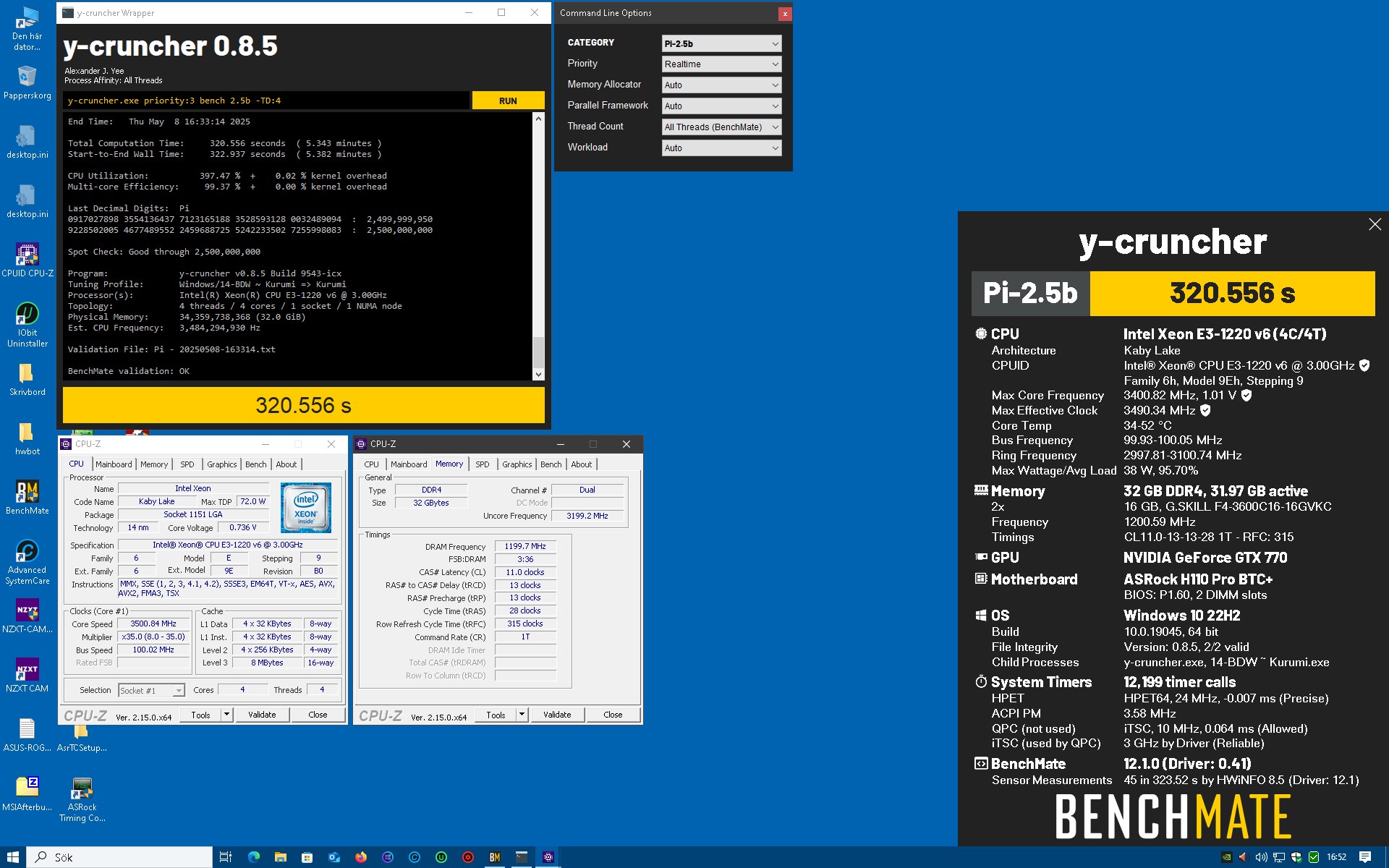Switch to Mainboard tab in left CPU-Z
The image size is (1389, 868).
click(114, 464)
